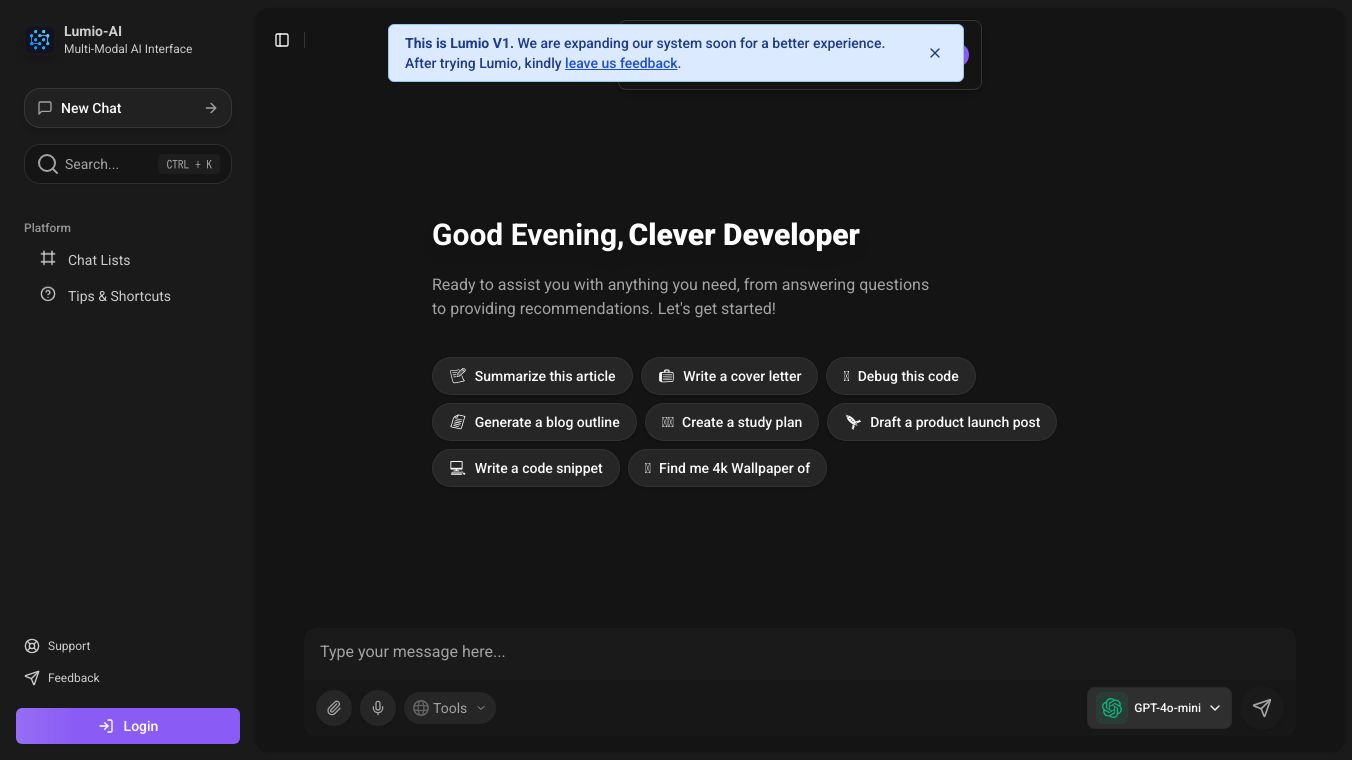The image size is (1352, 760).
Task: Click the "Platform" section label
Action: point(47,228)
